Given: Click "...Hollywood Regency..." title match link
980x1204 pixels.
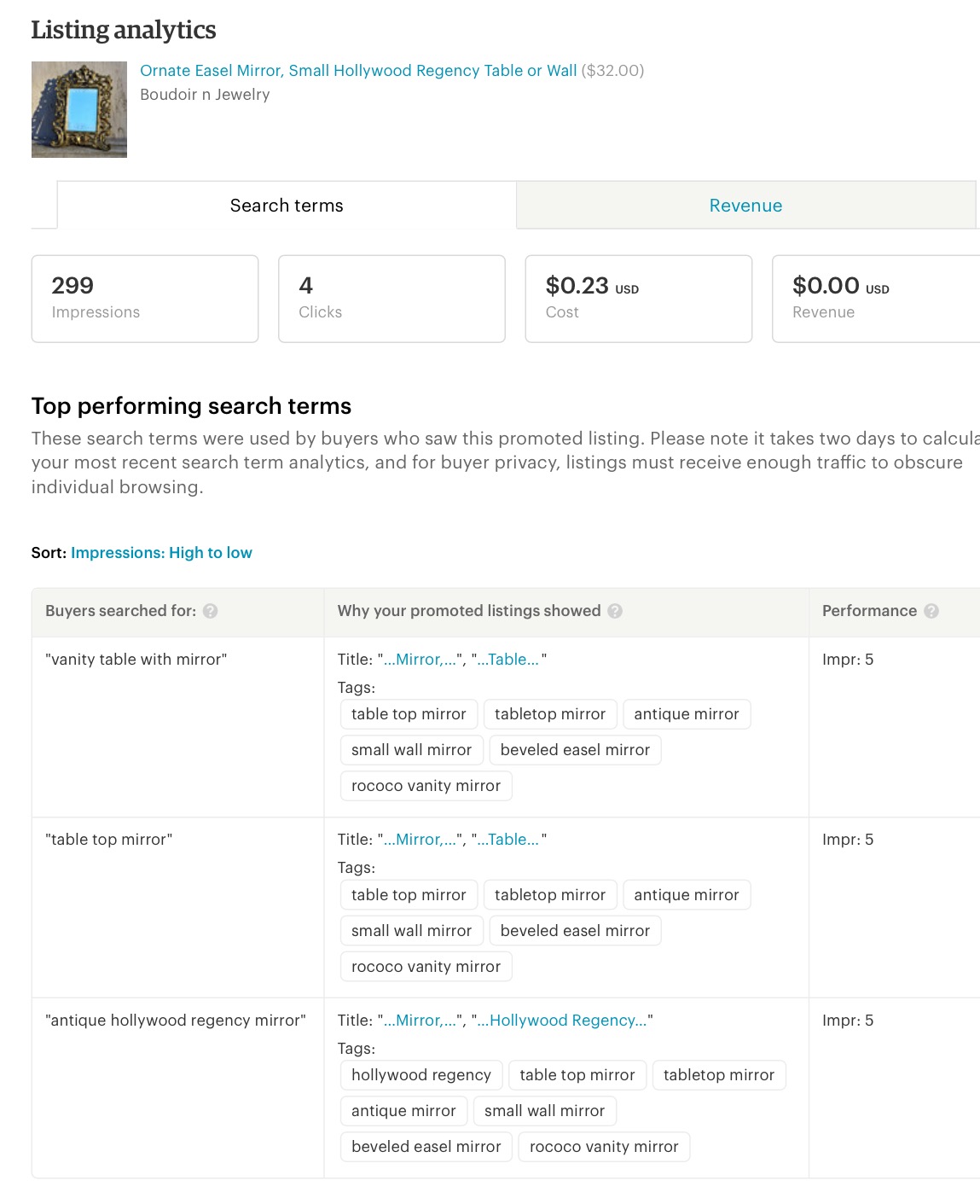Looking at the screenshot, I should 562,1021.
